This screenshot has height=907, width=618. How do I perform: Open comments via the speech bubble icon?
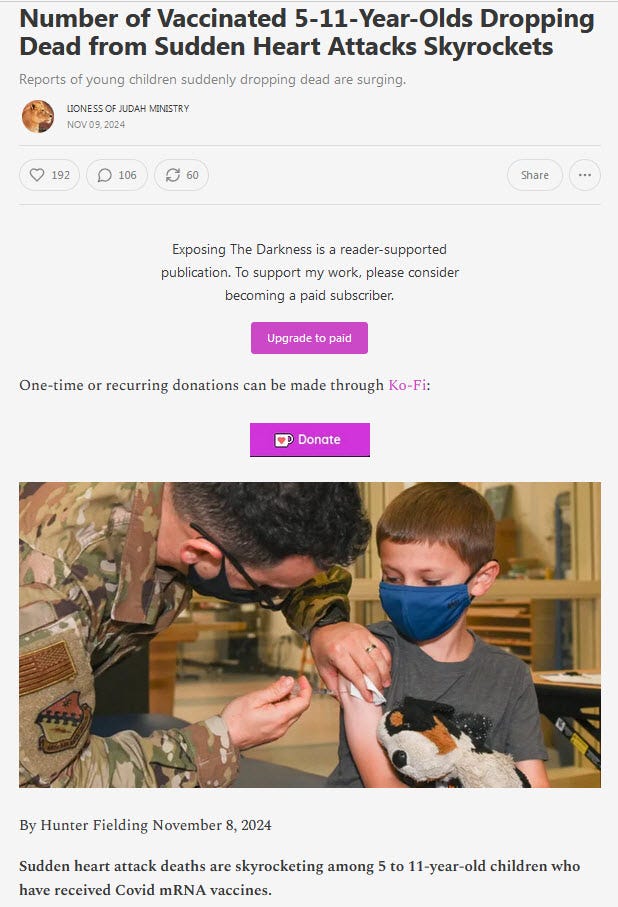point(104,175)
